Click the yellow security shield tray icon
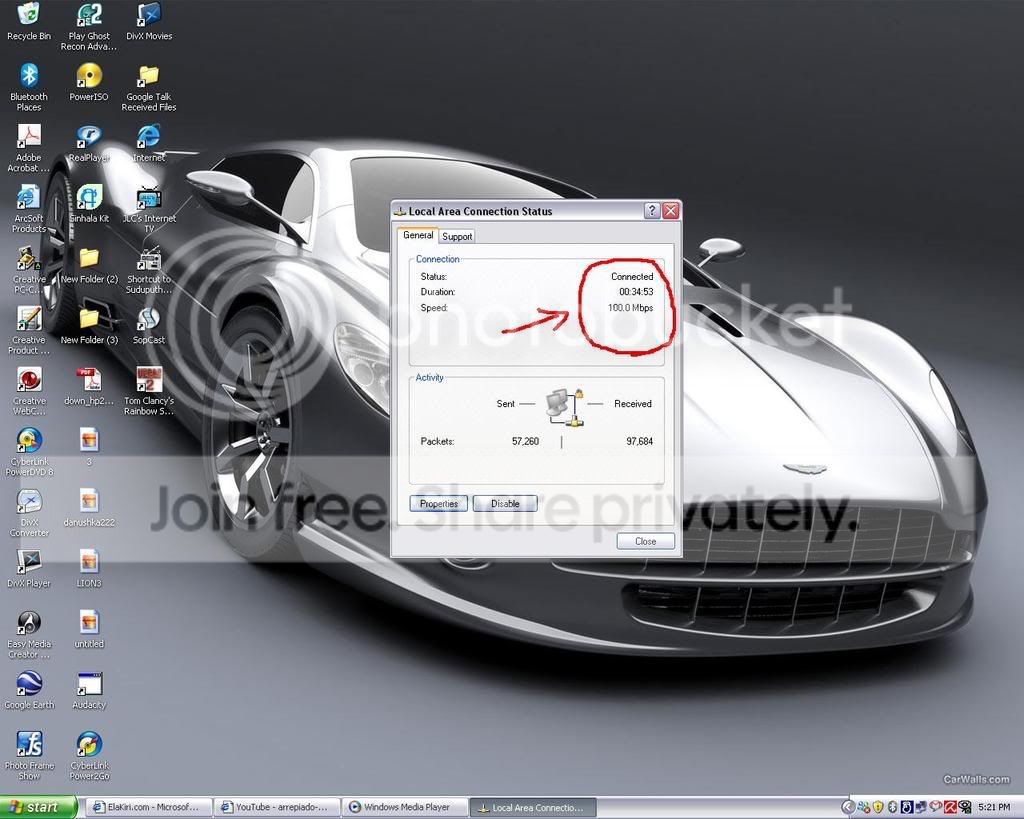Screen dimensions: 1024x819 [878, 807]
